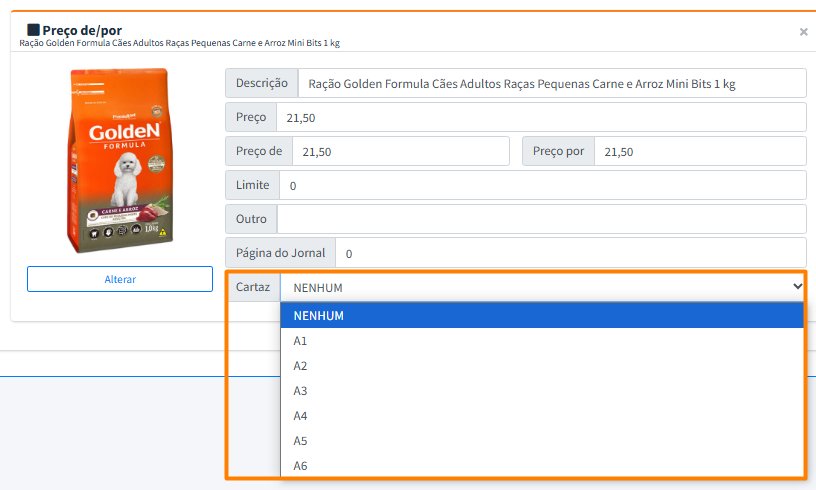Click the Preço por value field
Viewport: 816px width, 490px height.
[x=699, y=151]
